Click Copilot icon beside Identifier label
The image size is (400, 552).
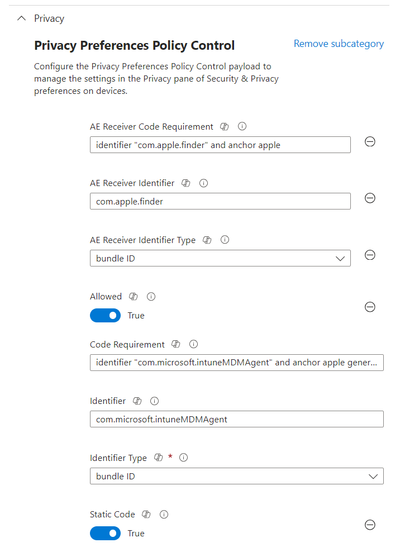(137, 401)
